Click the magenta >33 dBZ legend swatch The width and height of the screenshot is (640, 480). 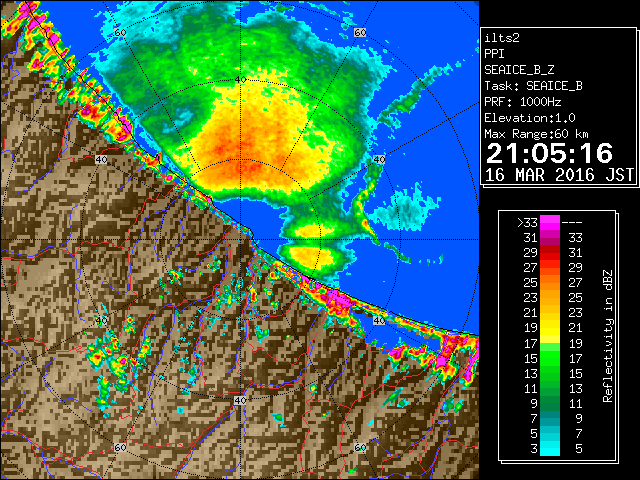(x=550, y=222)
